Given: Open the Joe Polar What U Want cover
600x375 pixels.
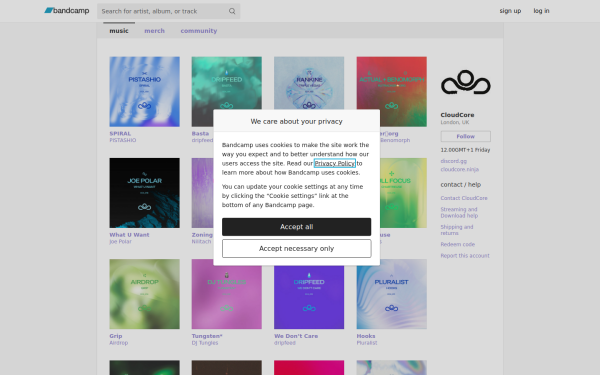Looking at the screenshot, I should coord(144,193).
